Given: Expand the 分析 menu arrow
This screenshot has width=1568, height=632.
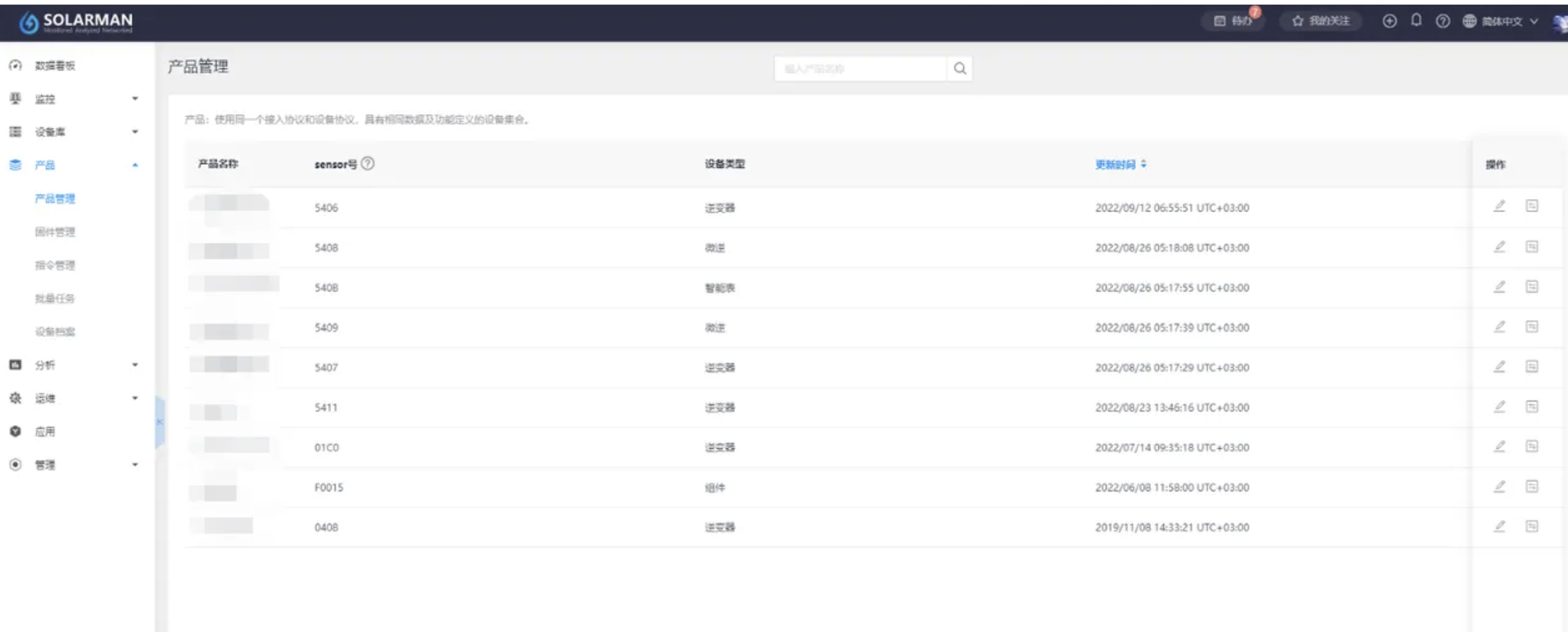Looking at the screenshot, I should click(135, 365).
